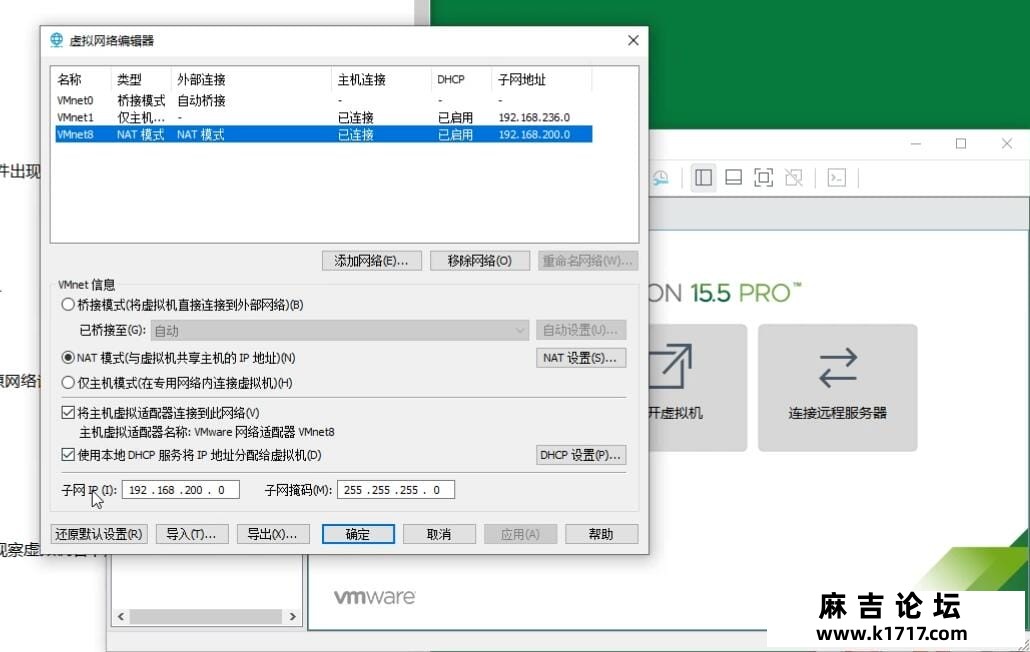
Task: Click the 导出 (Export) button
Action: (272, 534)
